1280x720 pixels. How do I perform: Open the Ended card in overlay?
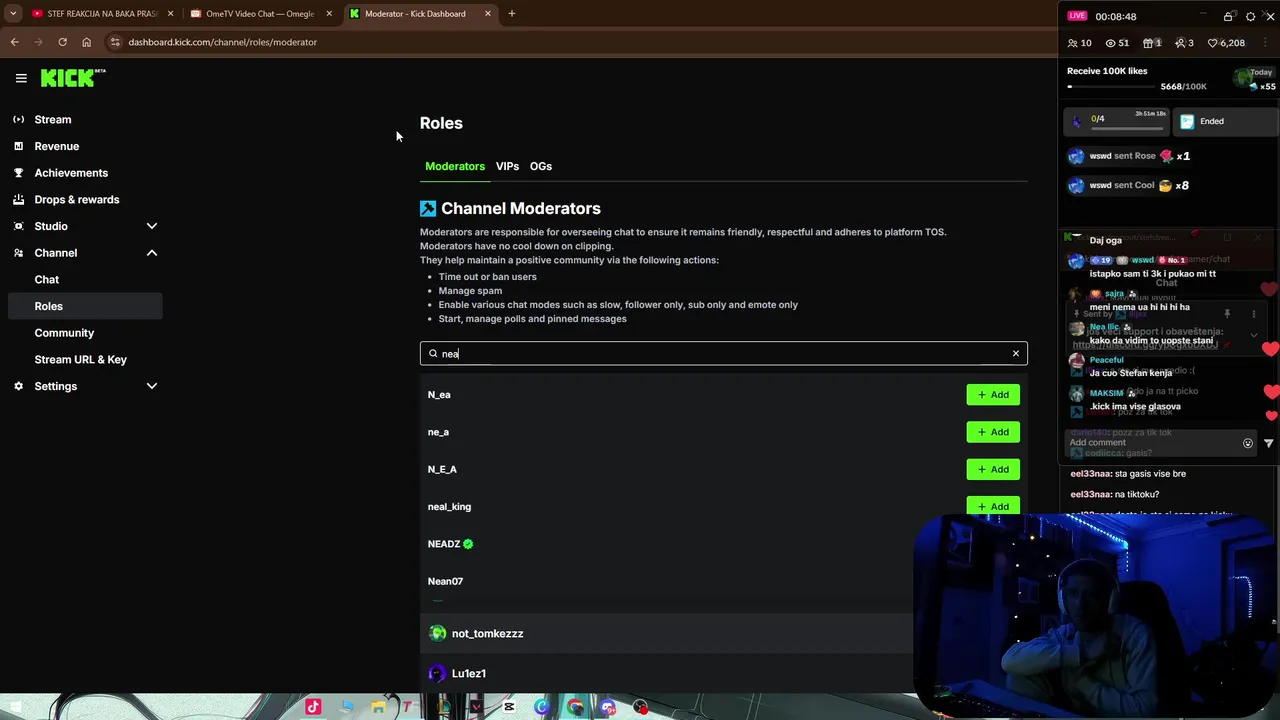coord(1225,122)
